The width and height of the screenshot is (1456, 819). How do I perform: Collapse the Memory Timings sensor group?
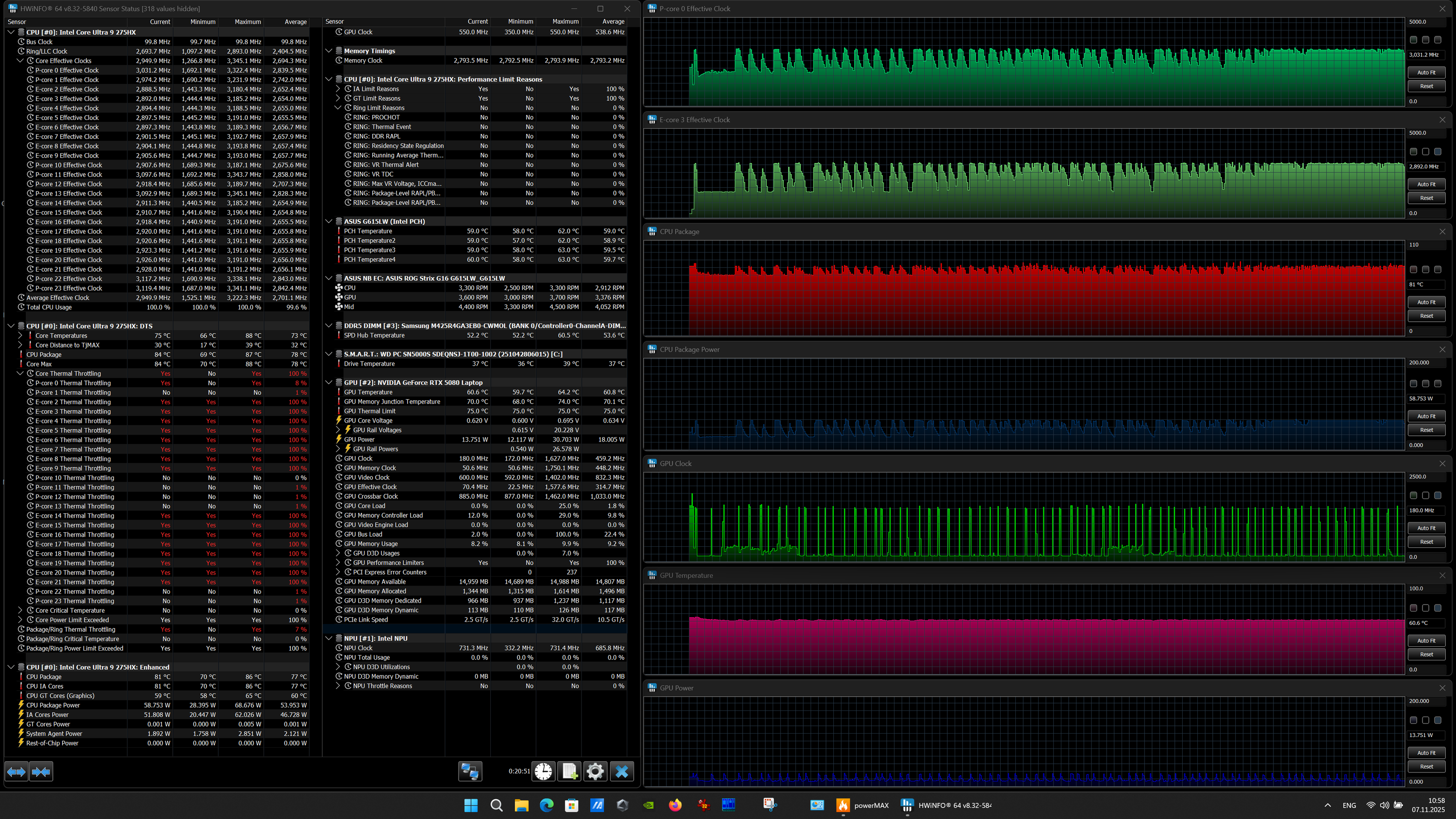pos(329,51)
